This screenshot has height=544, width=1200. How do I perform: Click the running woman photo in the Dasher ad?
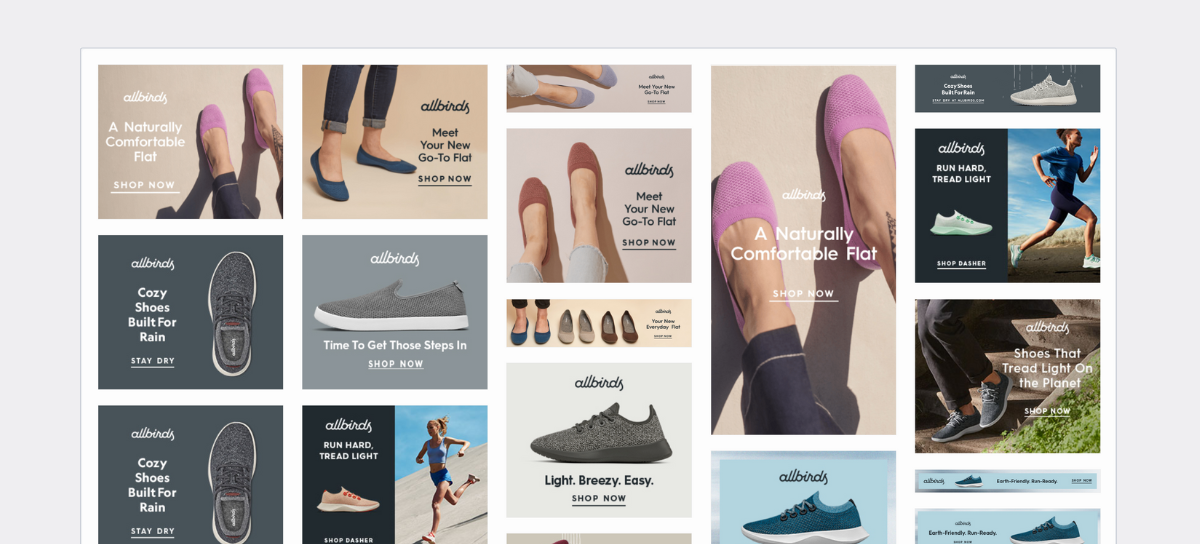(441, 474)
